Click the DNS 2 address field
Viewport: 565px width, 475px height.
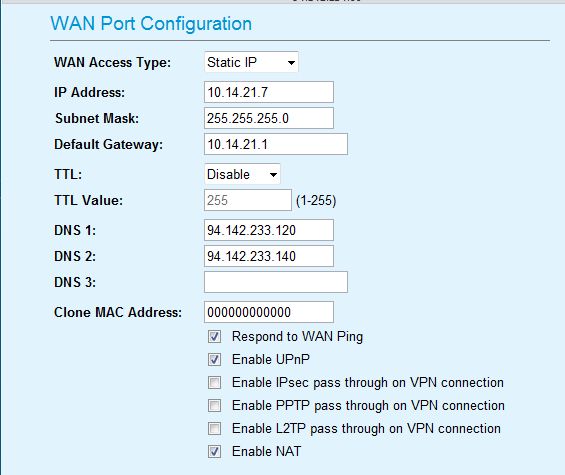pos(269,256)
